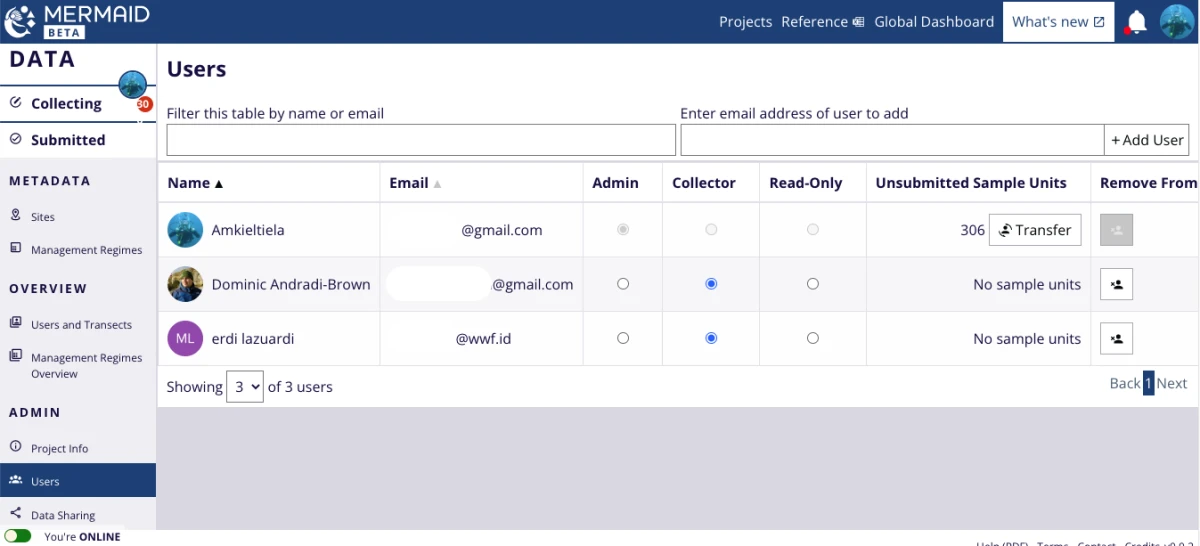Screen dimensions: 1200x546
Task: Click the 306 sample units count
Action: 972,230
